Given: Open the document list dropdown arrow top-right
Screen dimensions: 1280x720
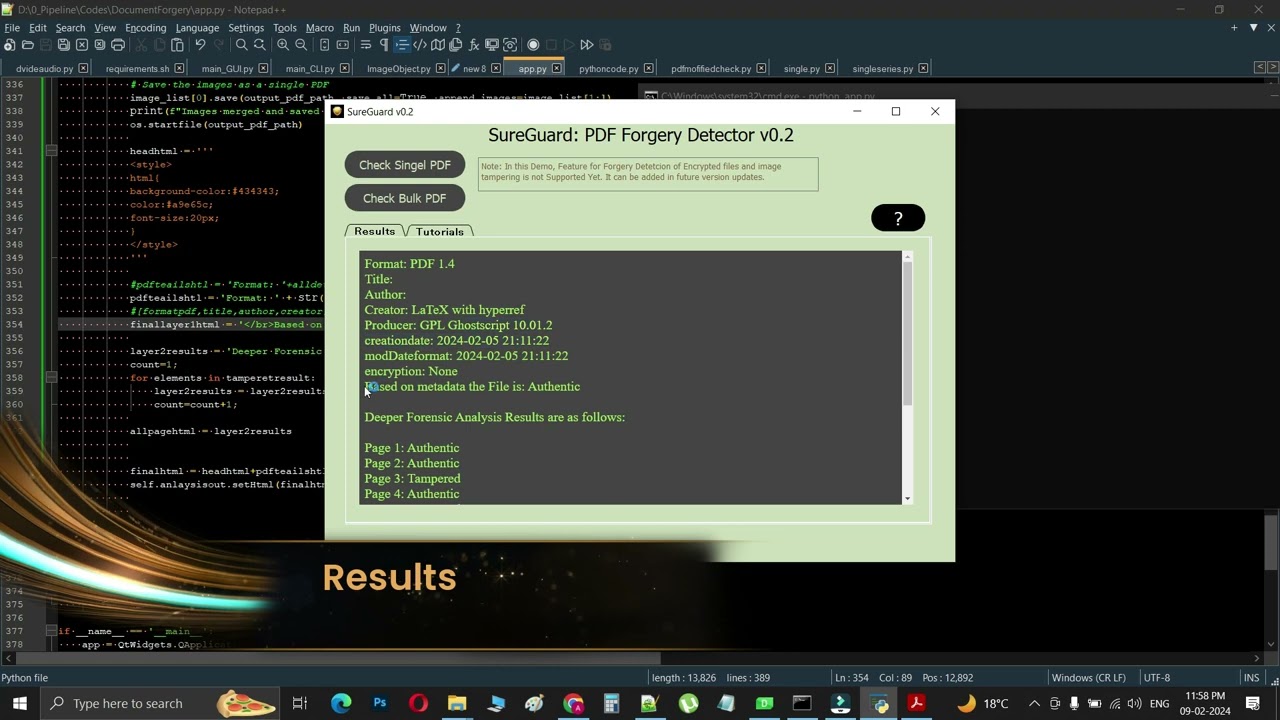Looking at the screenshot, I should tap(1253, 28).
